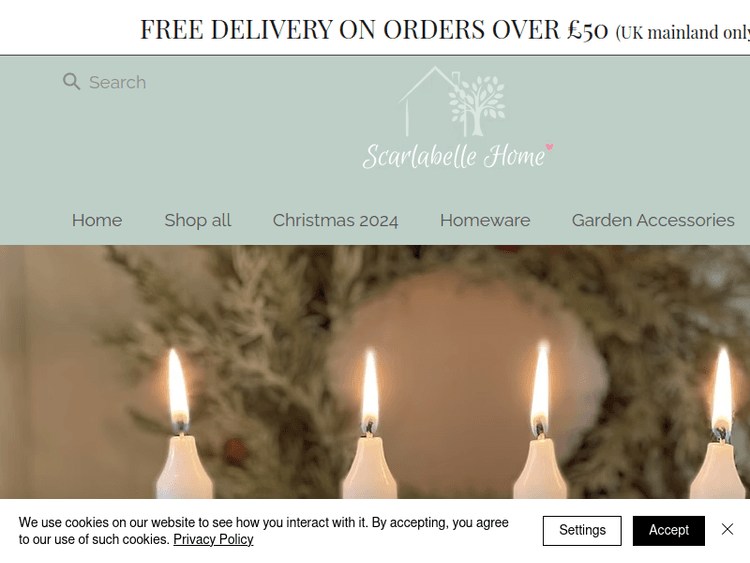Open cookie Settings

coord(582,530)
